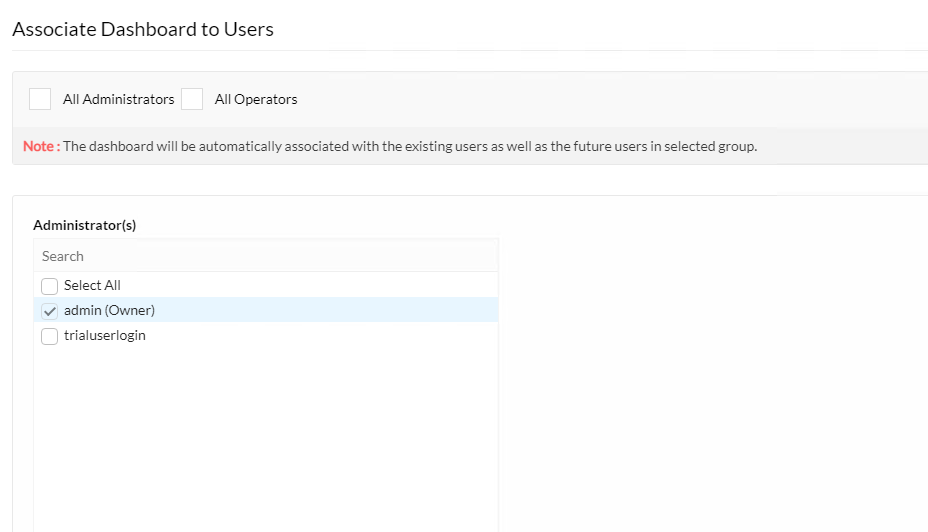Screen dimensions: 928x532
Task: Click the red "Note :" label
Action: click(x=41, y=146)
